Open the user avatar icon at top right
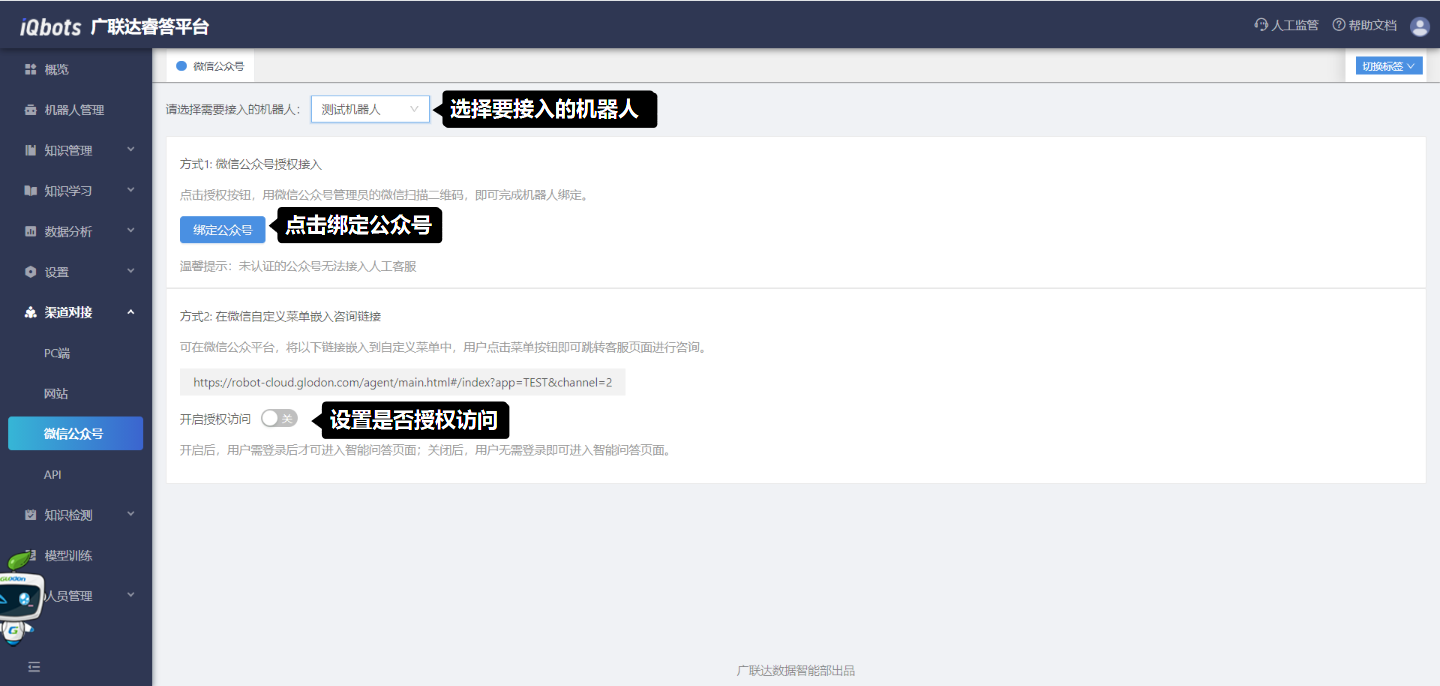Image resolution: width=1440 pixels, height=686 pixels. (1419, 26)
